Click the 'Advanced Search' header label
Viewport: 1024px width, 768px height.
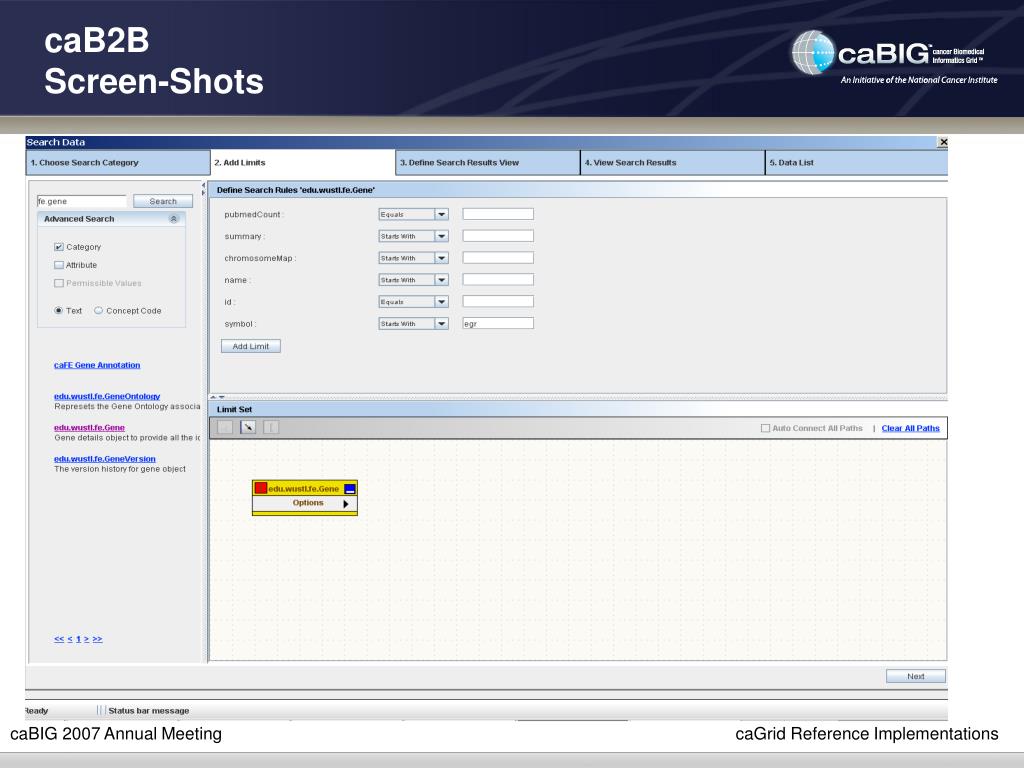[79, 219]
